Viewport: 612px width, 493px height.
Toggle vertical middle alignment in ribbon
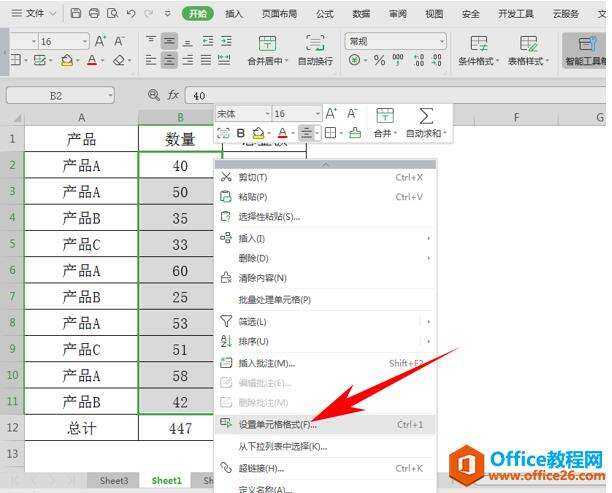pyautogui.click(x=169, y=41)
